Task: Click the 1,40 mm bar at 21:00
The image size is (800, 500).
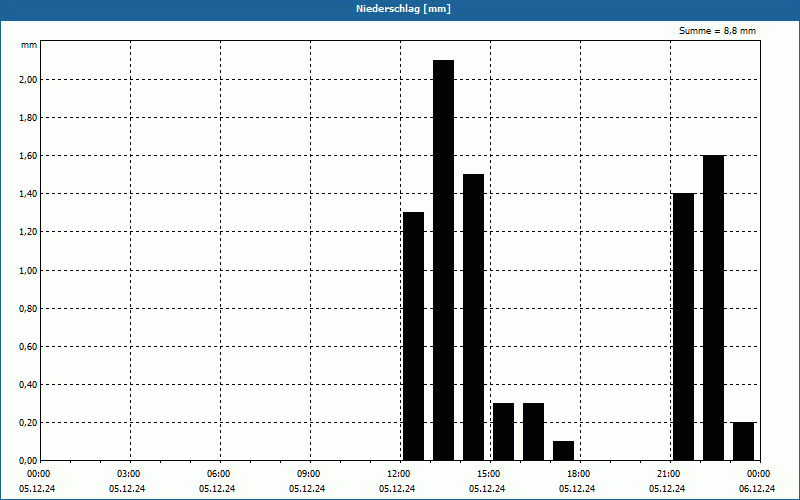Action: (x=684, y=327)
